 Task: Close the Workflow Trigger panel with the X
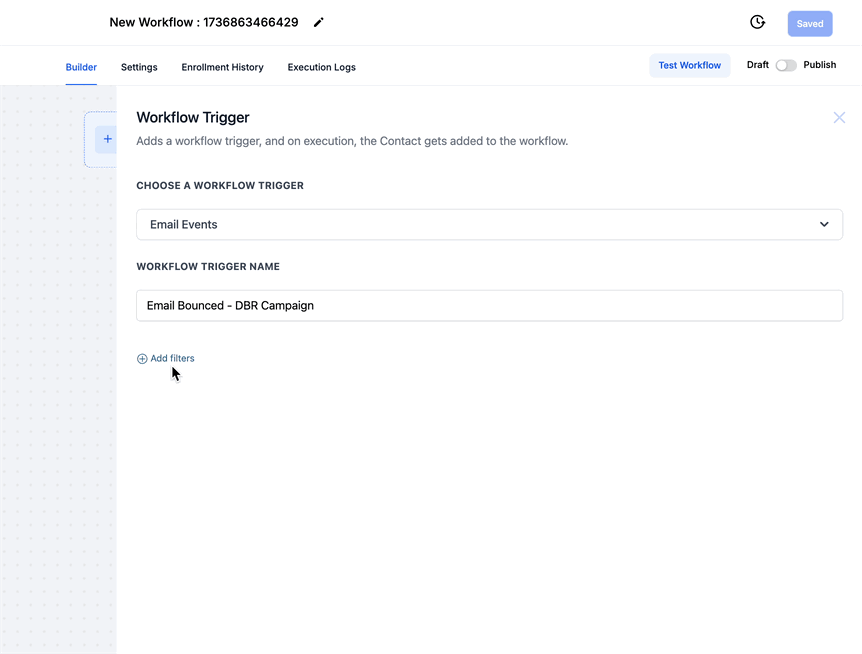tap(839, 117)
